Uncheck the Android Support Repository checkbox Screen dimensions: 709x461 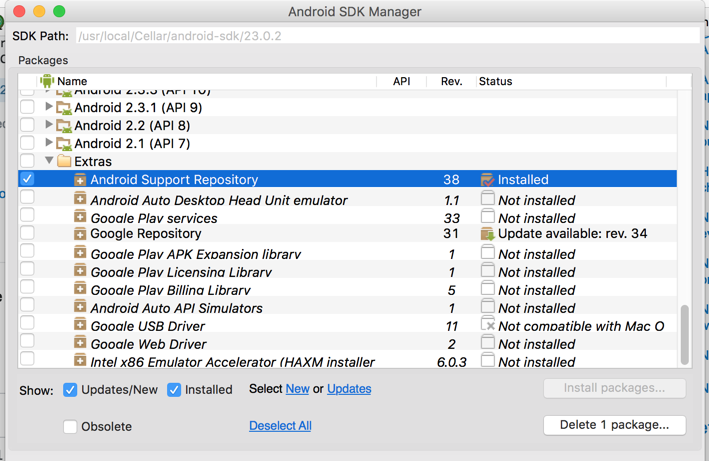coord(27,179)
